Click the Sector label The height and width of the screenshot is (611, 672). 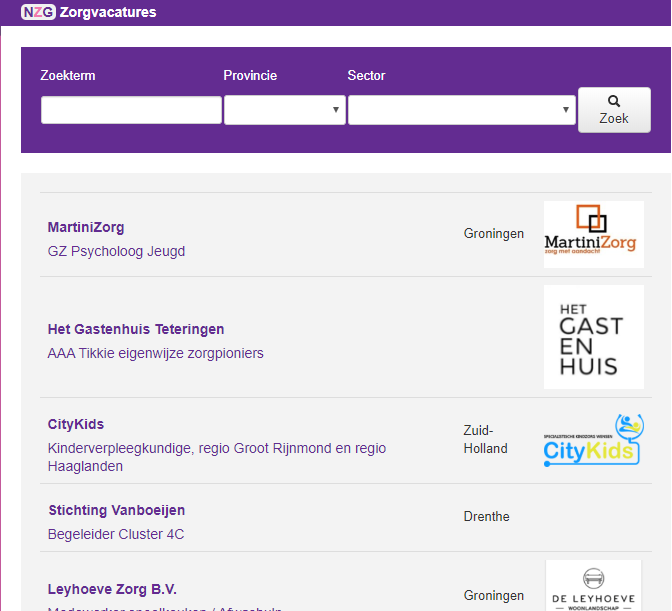(366, 75)
